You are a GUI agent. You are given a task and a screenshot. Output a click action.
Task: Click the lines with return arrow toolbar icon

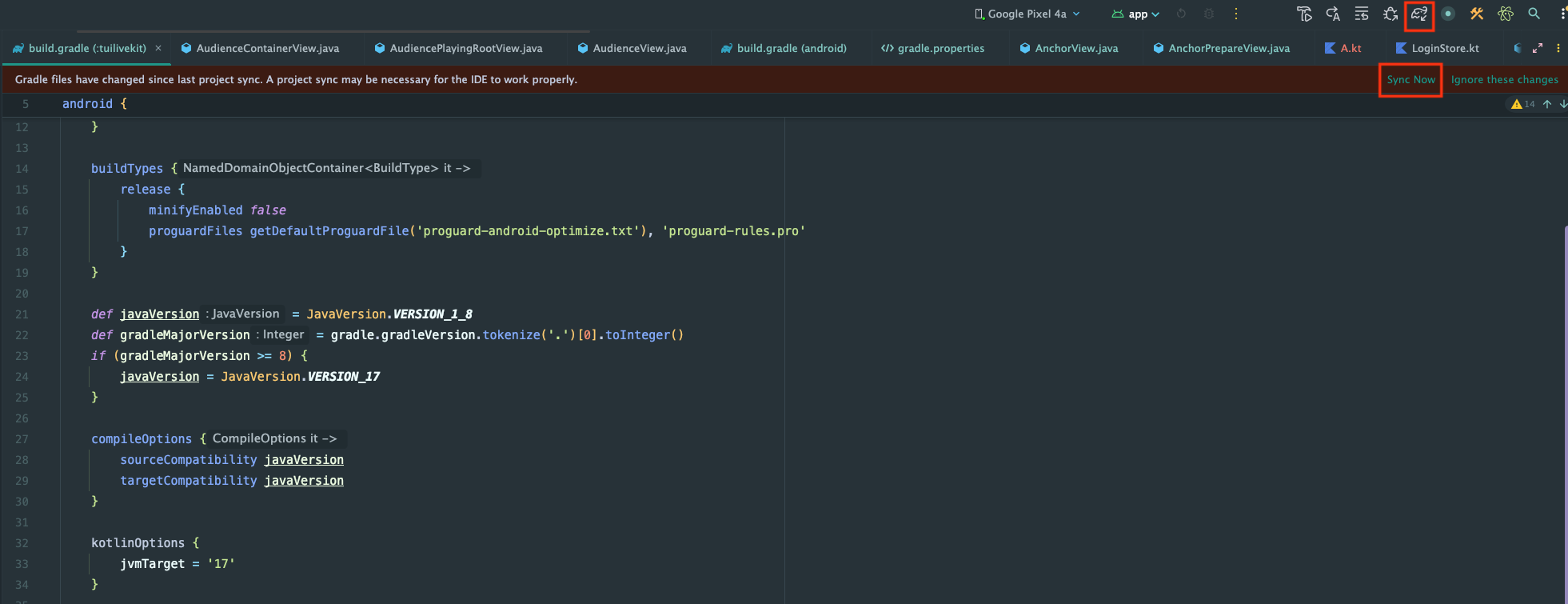(1362, 14)
